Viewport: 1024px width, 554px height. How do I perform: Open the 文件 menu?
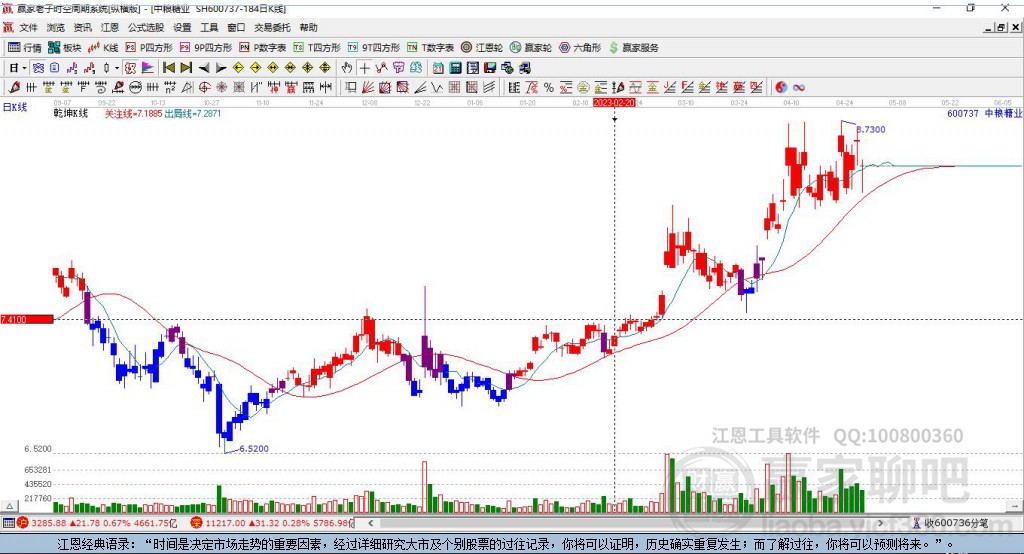28,27
